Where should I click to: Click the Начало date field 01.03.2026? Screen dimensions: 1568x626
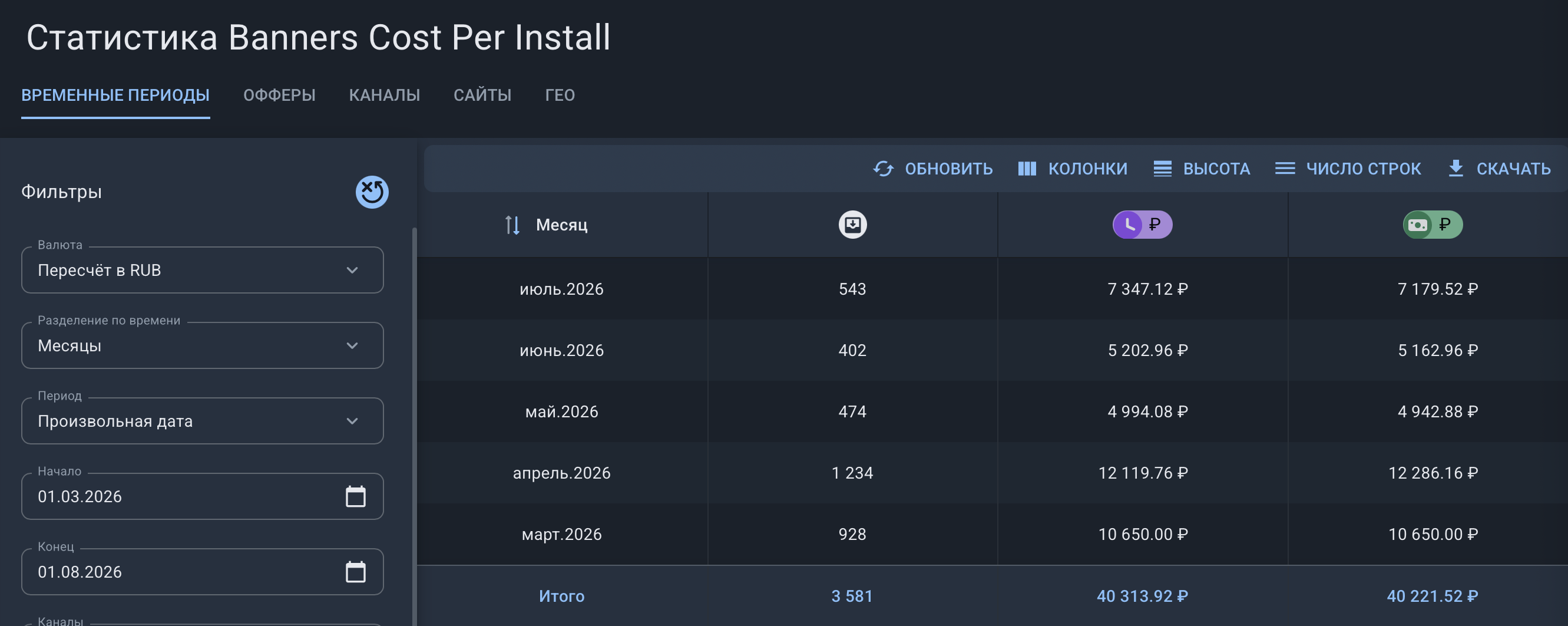[x=202, y=496]
